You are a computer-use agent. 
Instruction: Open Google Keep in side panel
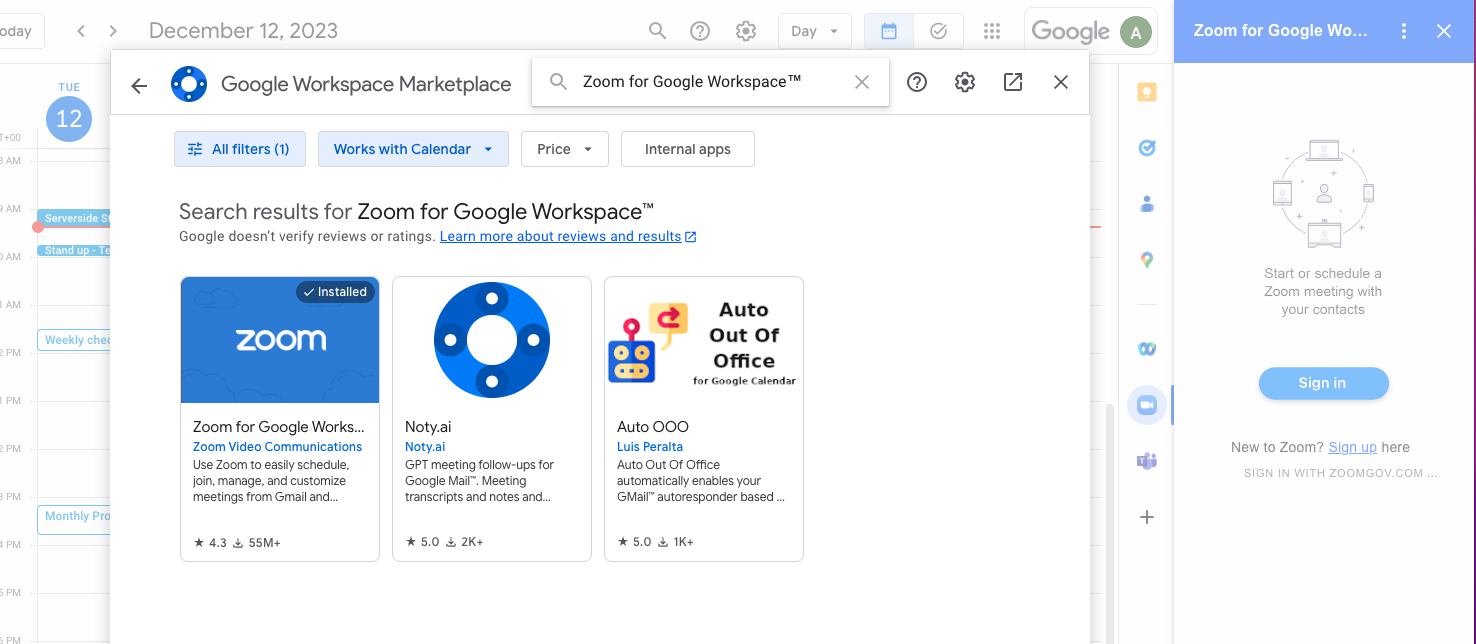point(1147,92)
